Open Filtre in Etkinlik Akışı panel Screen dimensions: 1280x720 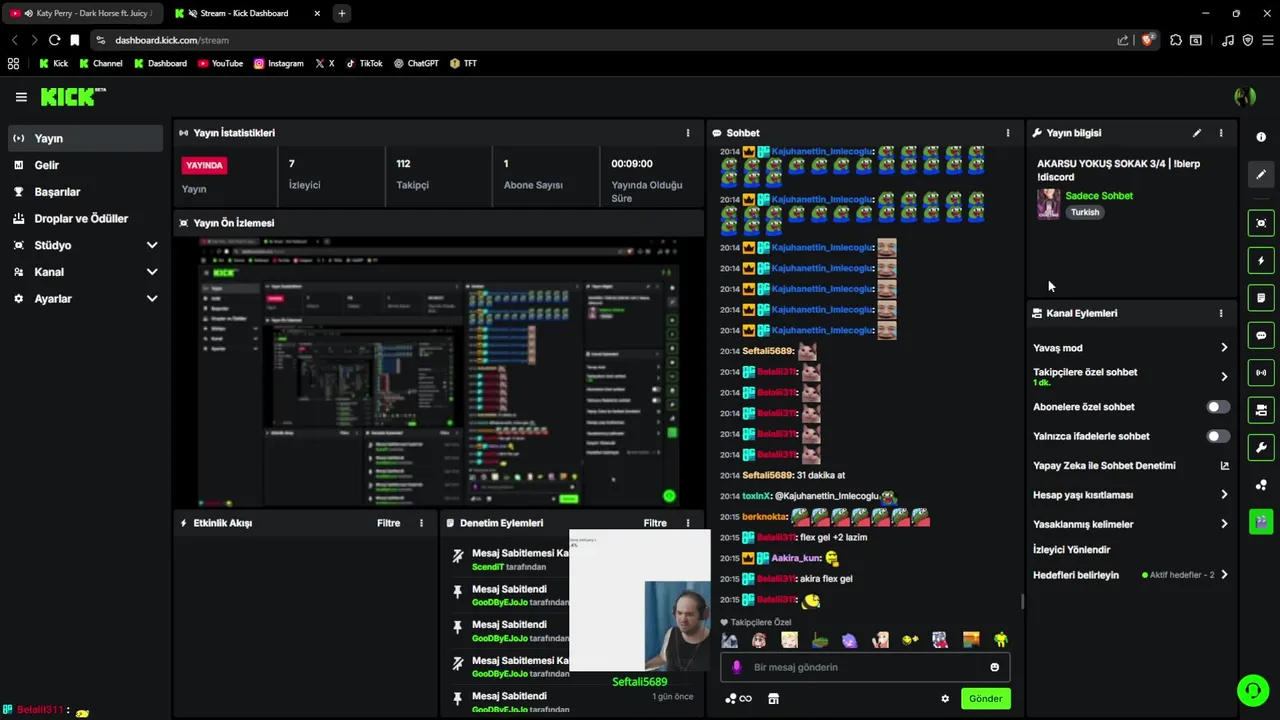[388, 523]
